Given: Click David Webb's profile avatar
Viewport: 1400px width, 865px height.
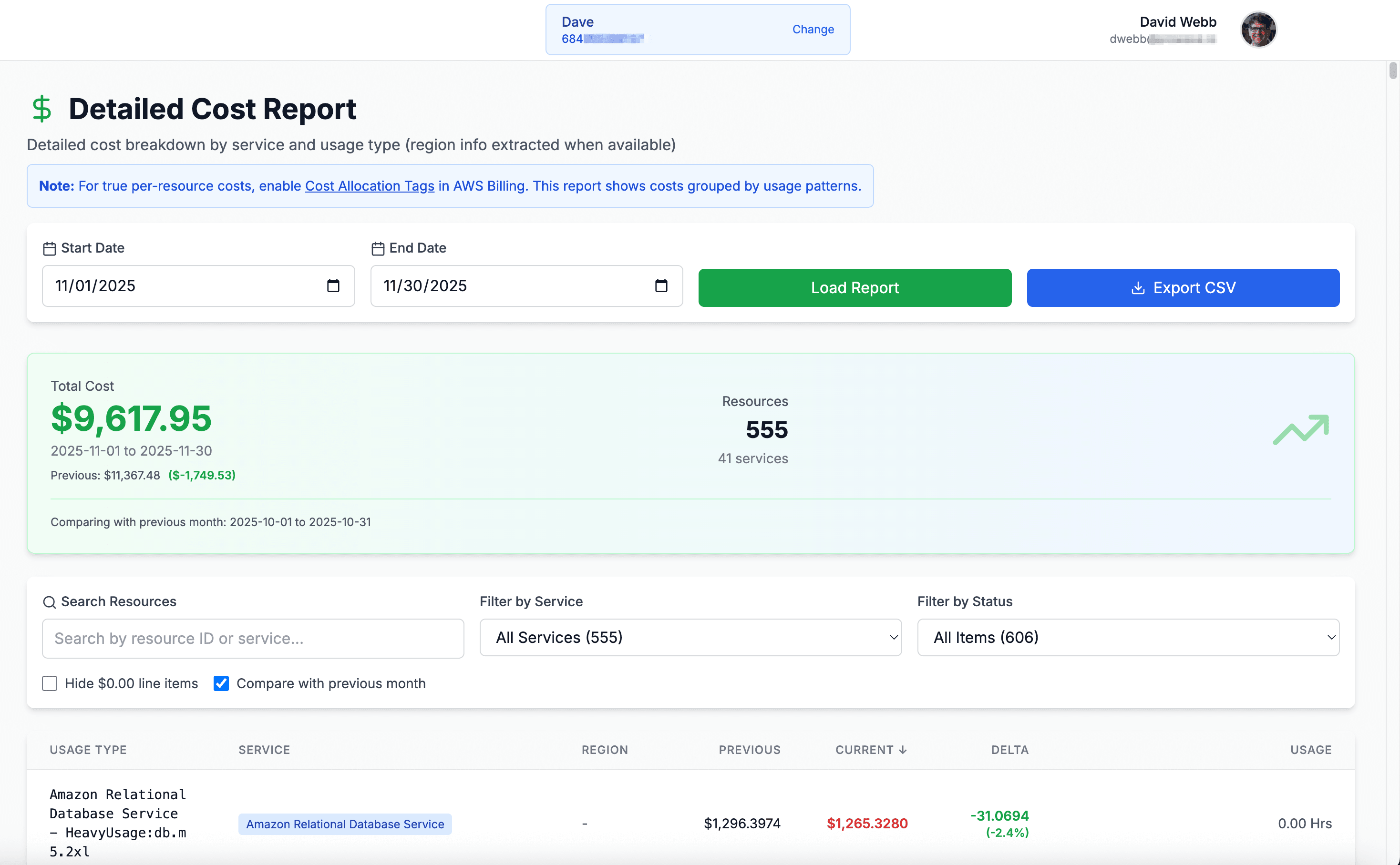Looking at the screenshot, I should pyautogui.click(x=1258, y=29).
